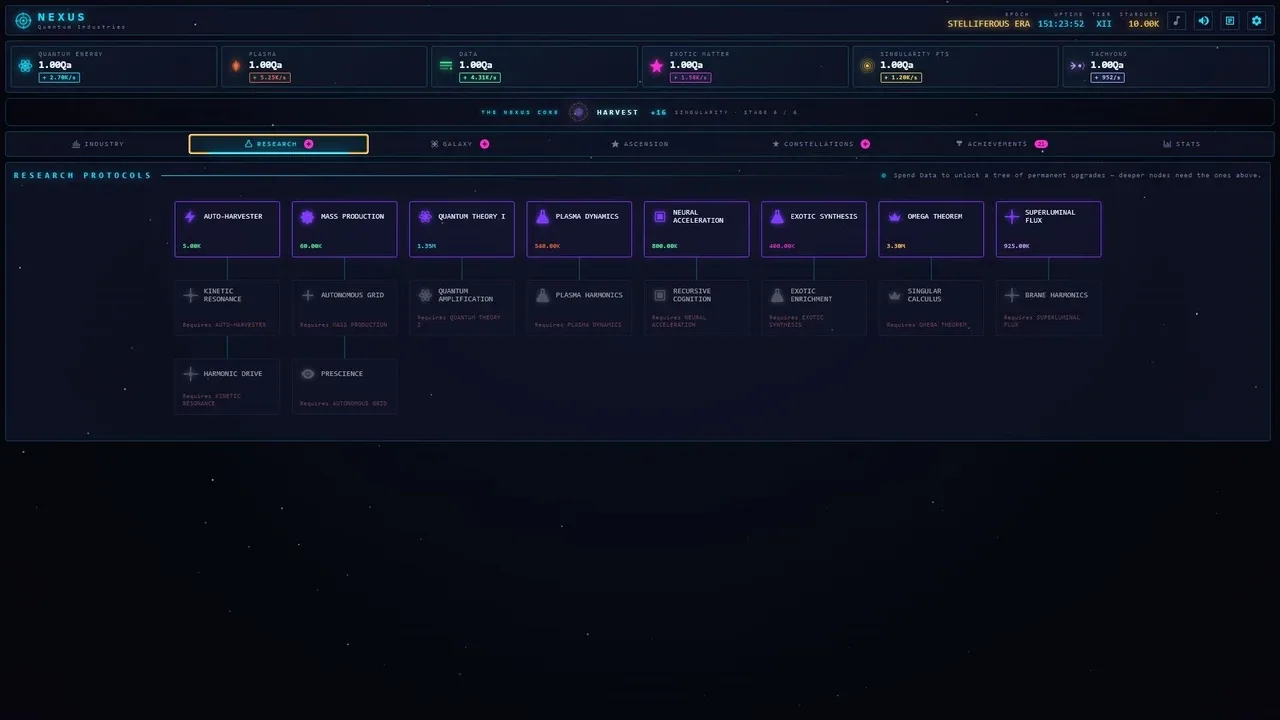Select the Plasma Dynamics flask icon

point(542,217)
